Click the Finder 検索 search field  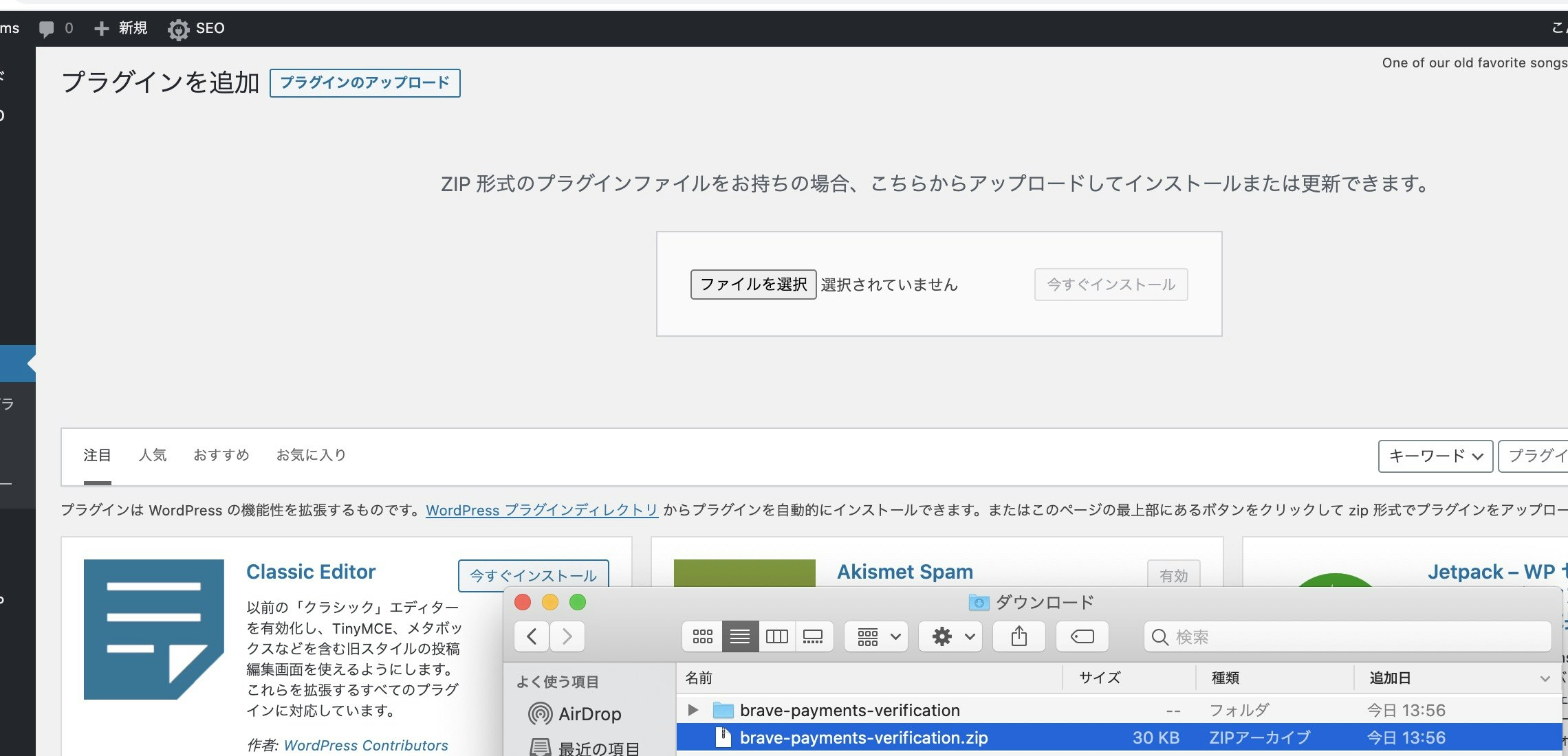(x=1348, y=636)
